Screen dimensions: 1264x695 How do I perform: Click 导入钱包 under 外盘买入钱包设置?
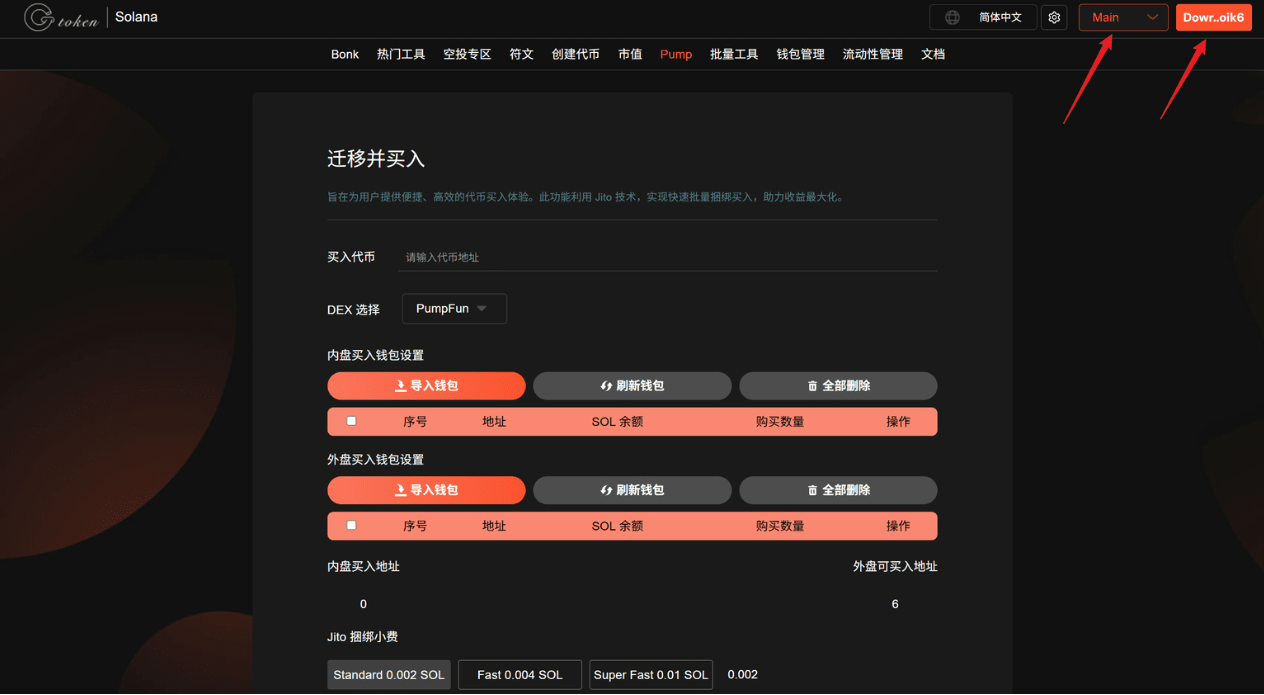tap(426, 490)
